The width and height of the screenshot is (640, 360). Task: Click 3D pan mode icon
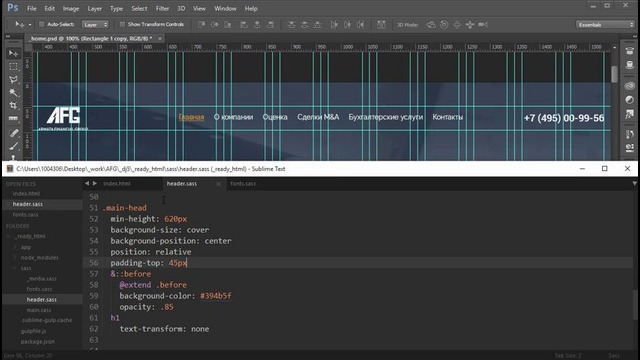(x=457, y=24)
